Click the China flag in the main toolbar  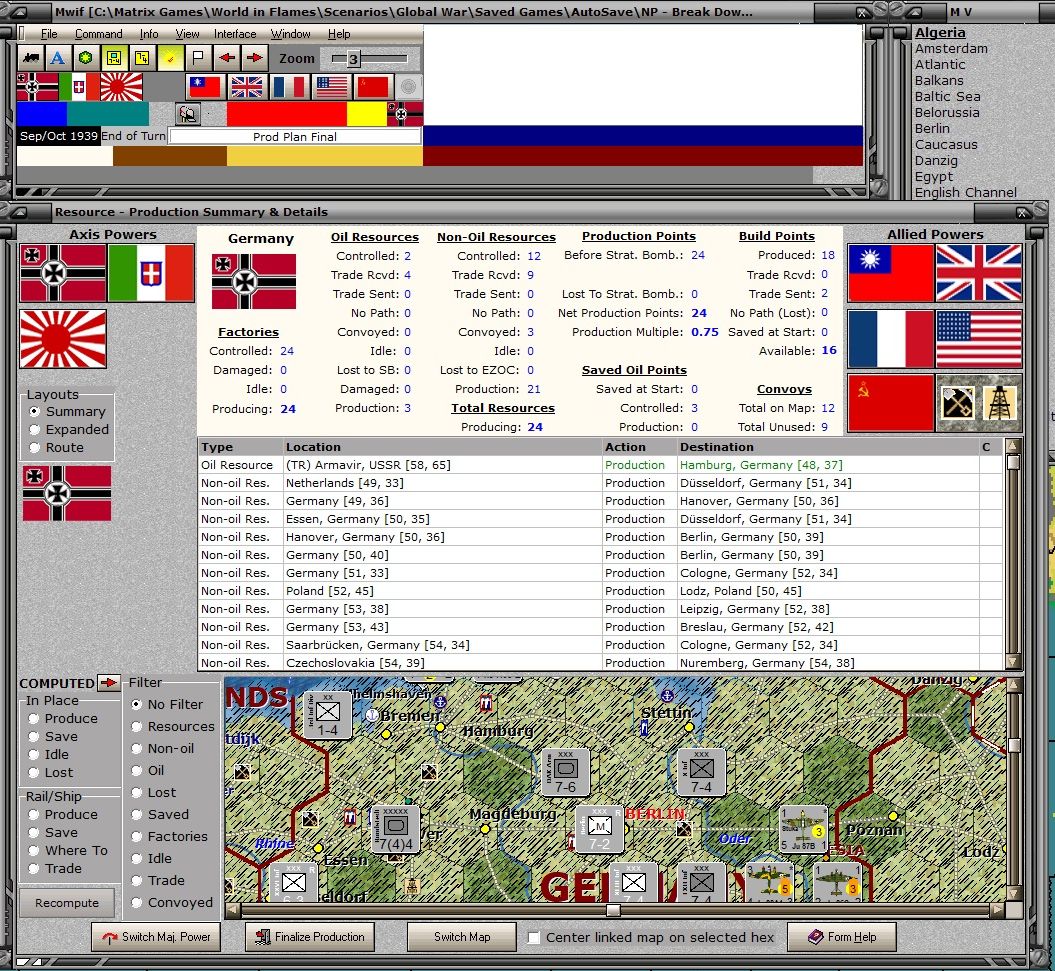click(205, 87)
